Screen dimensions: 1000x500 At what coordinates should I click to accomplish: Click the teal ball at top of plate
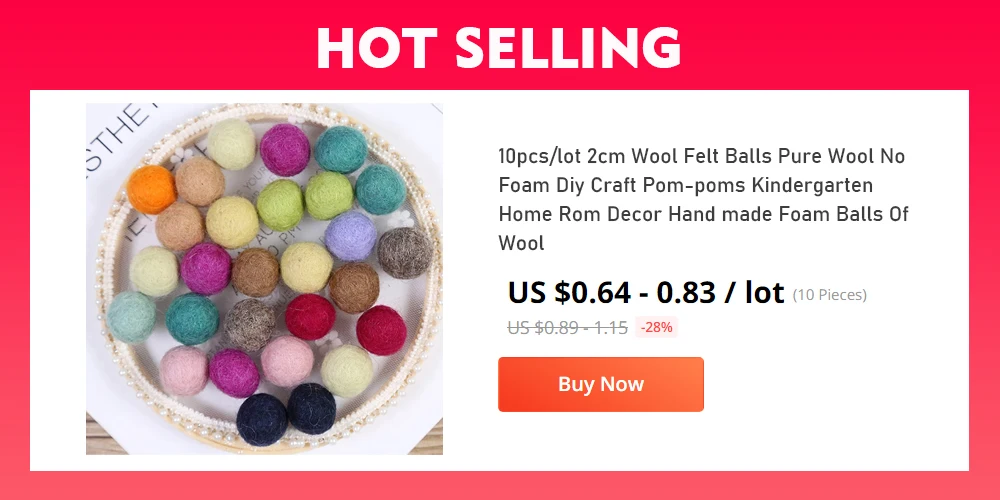[341, 150]
